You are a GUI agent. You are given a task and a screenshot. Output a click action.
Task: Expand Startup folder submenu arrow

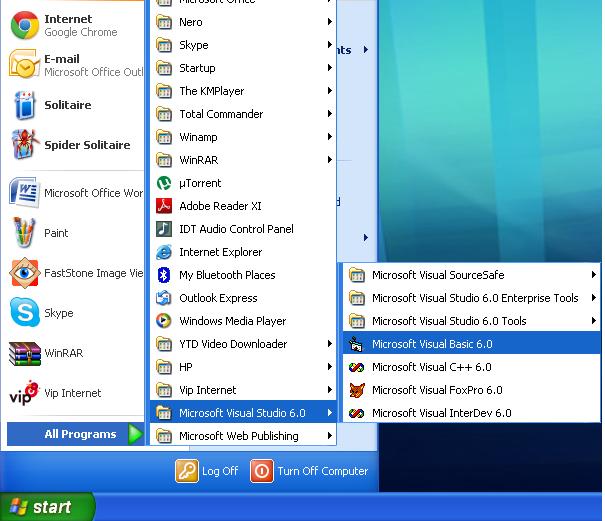330,68
